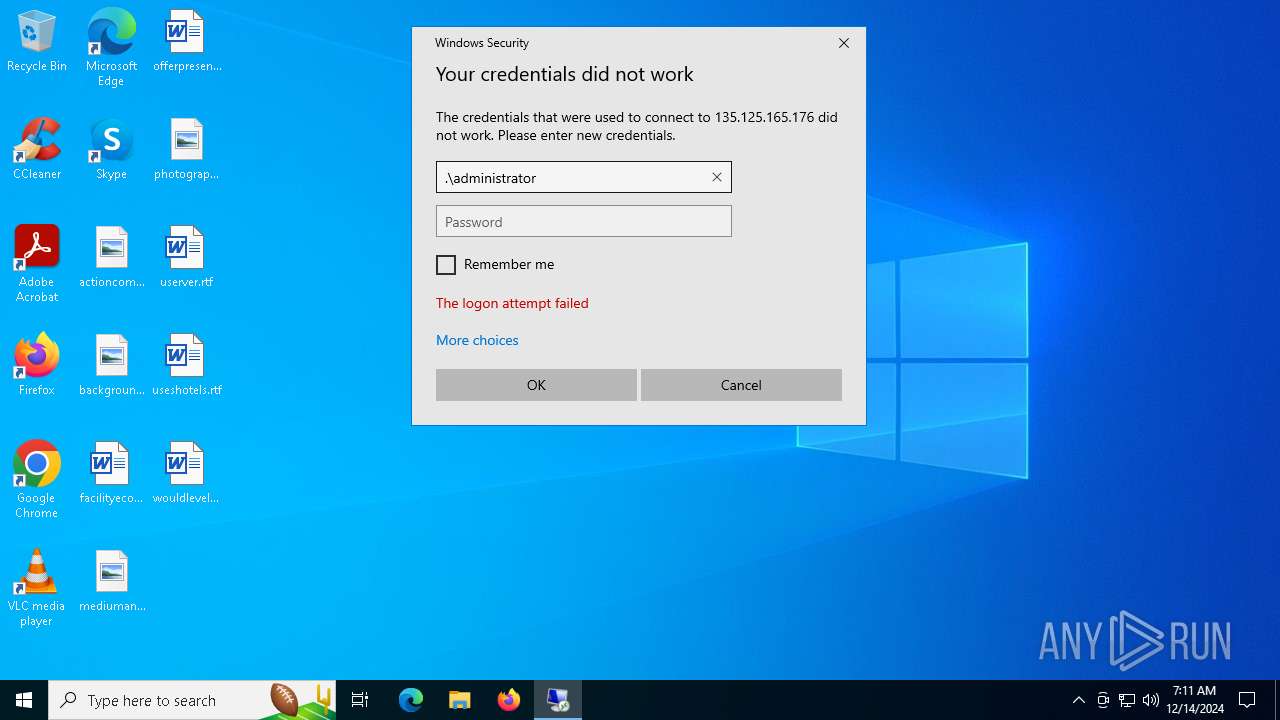Click the meet now tray icon

point(1103,700)
